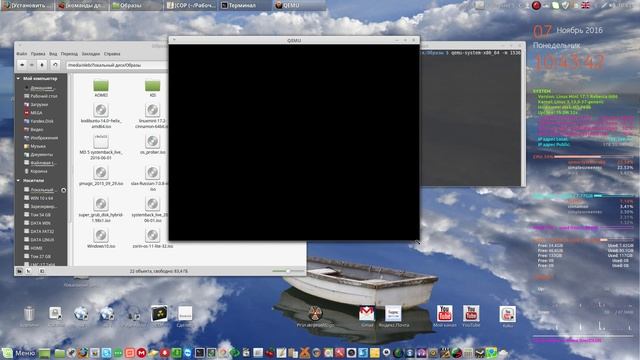
Task: Click the Forward arrow in file manager toolbar
Action: click(x=32, y=65)
